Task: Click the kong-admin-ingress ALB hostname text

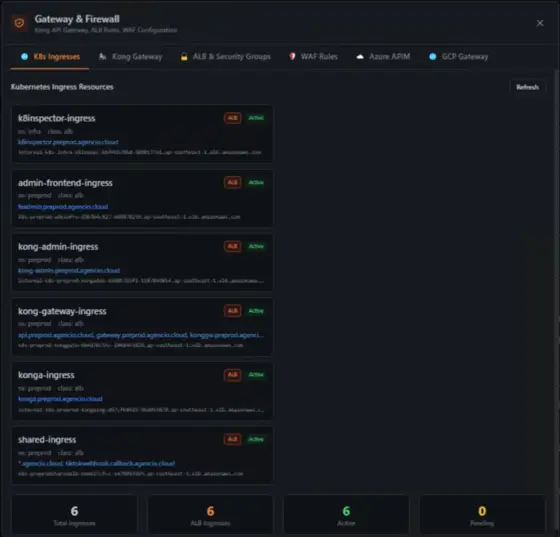Action: [x=141, y=281]
